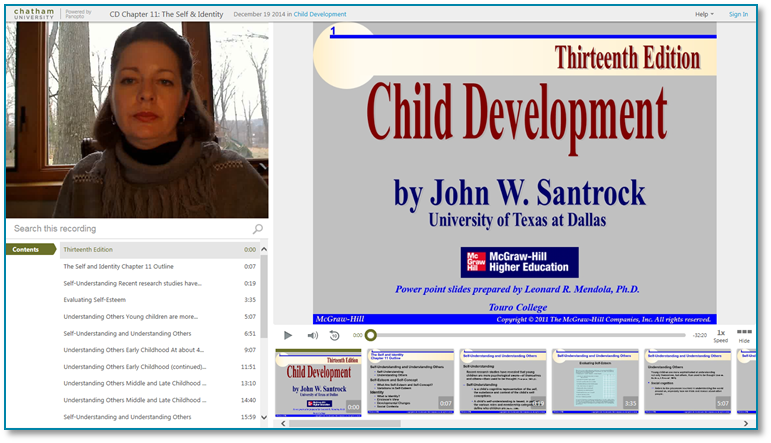Select the Contents tab

click(30, 249)
